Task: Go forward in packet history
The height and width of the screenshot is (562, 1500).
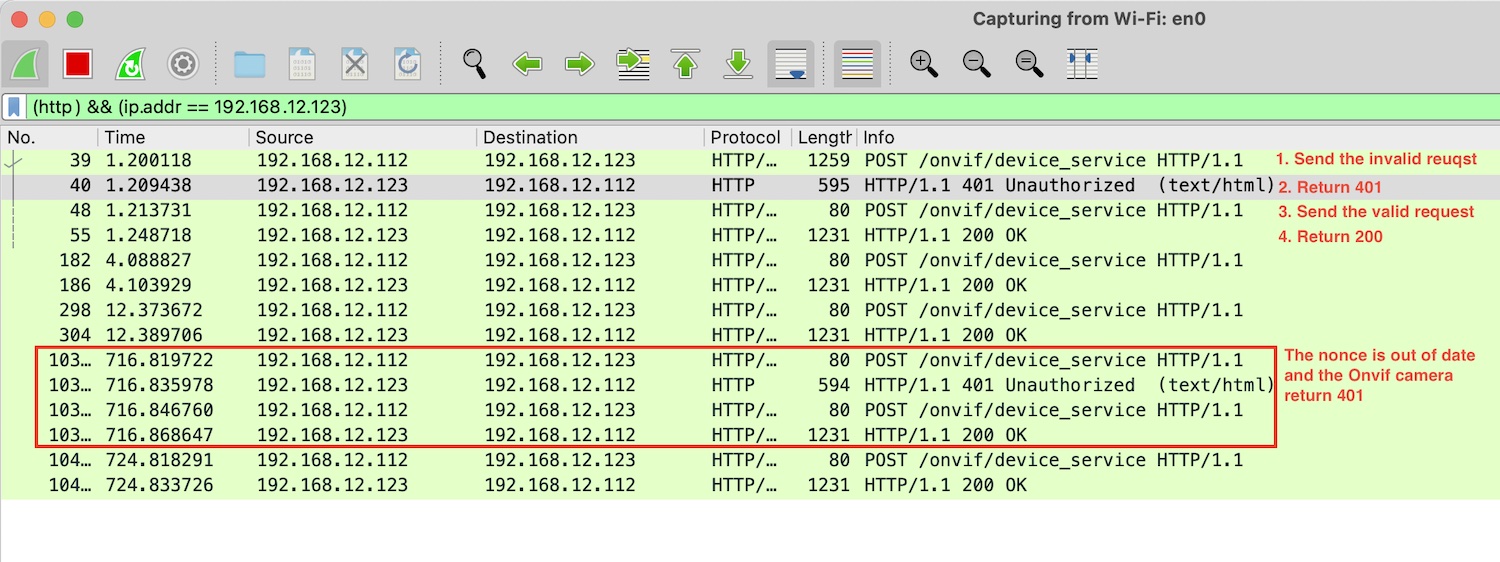Action: [x=580, y=65]
